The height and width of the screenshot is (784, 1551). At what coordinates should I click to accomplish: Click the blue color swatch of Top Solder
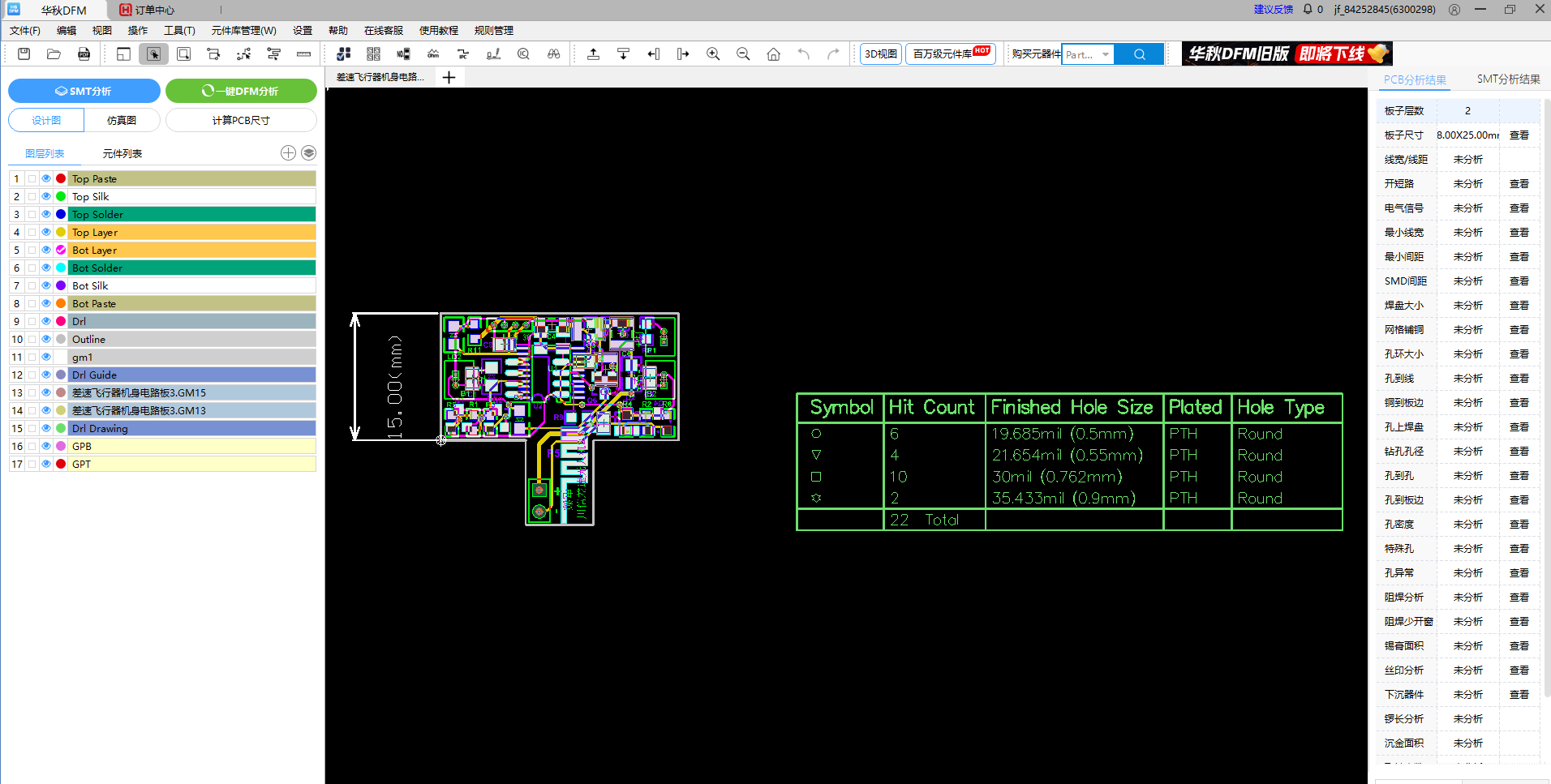[61, 214]
